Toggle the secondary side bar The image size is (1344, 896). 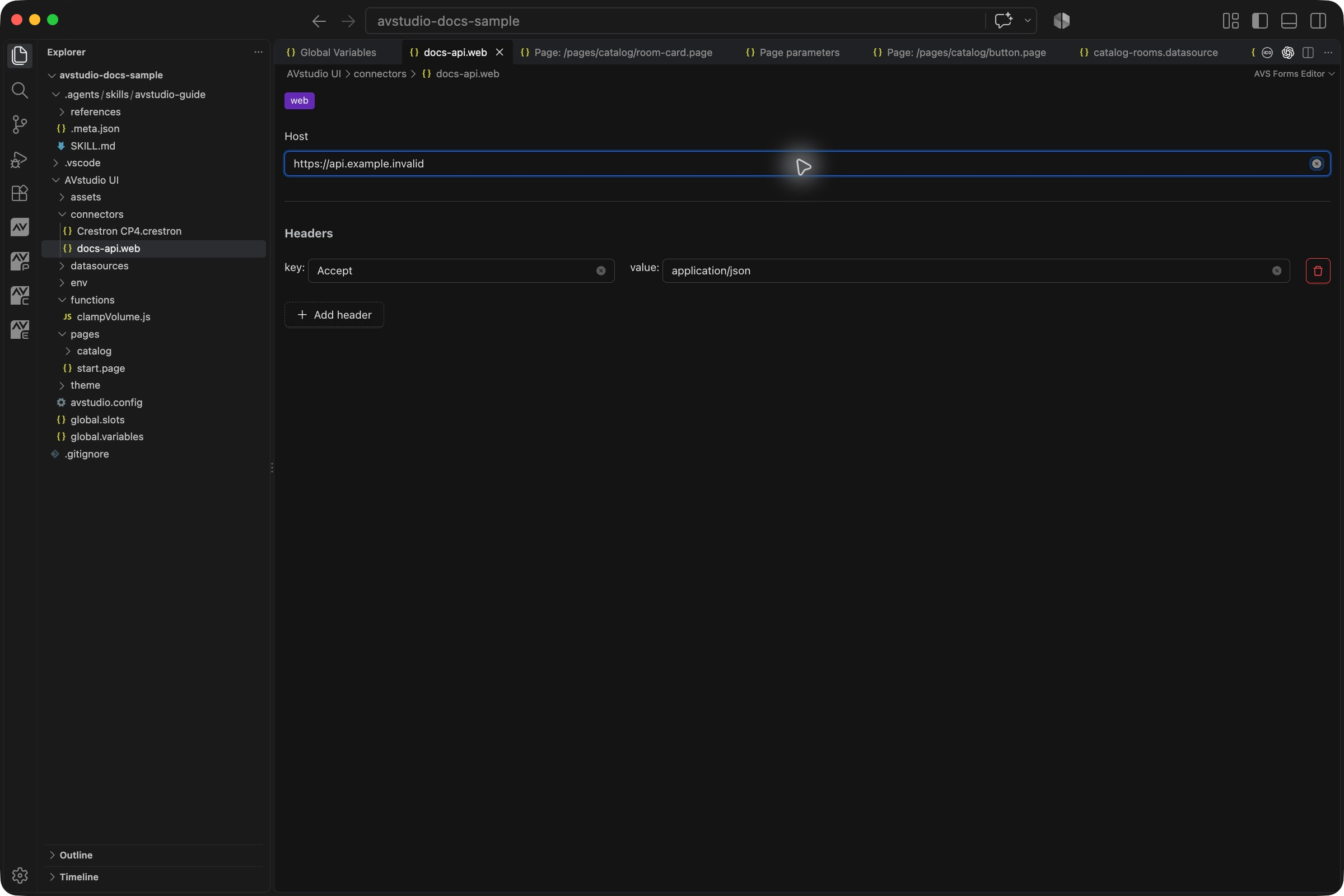[x=1318, y=21]
